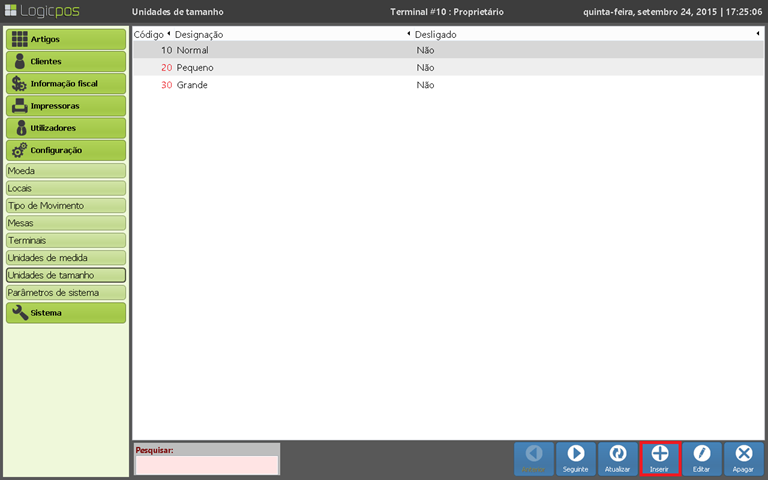Open Tipo de Movimento menu item
768x480 pixels.
(66, 206)
